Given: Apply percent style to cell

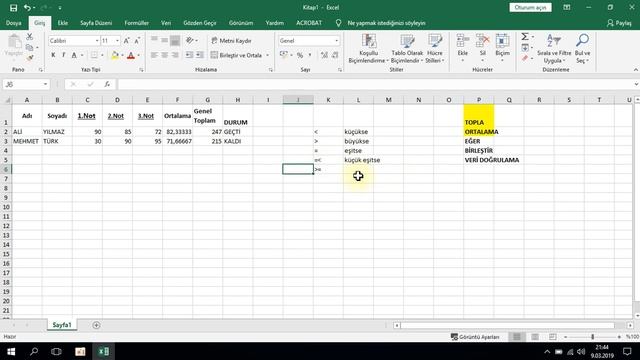Looking at the screenshot, I should tap(300, 55).
